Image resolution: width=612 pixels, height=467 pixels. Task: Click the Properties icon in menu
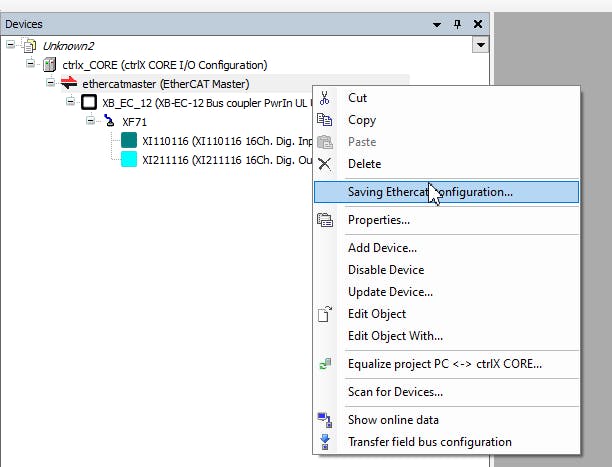point(324,220)
